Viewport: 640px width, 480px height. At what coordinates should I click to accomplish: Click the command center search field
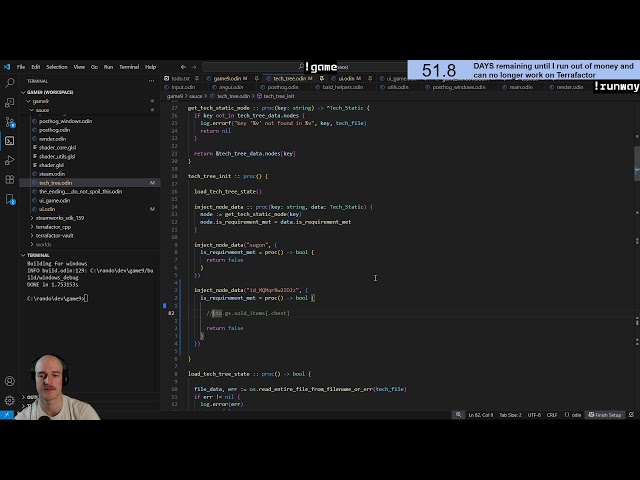pos(304,67)
